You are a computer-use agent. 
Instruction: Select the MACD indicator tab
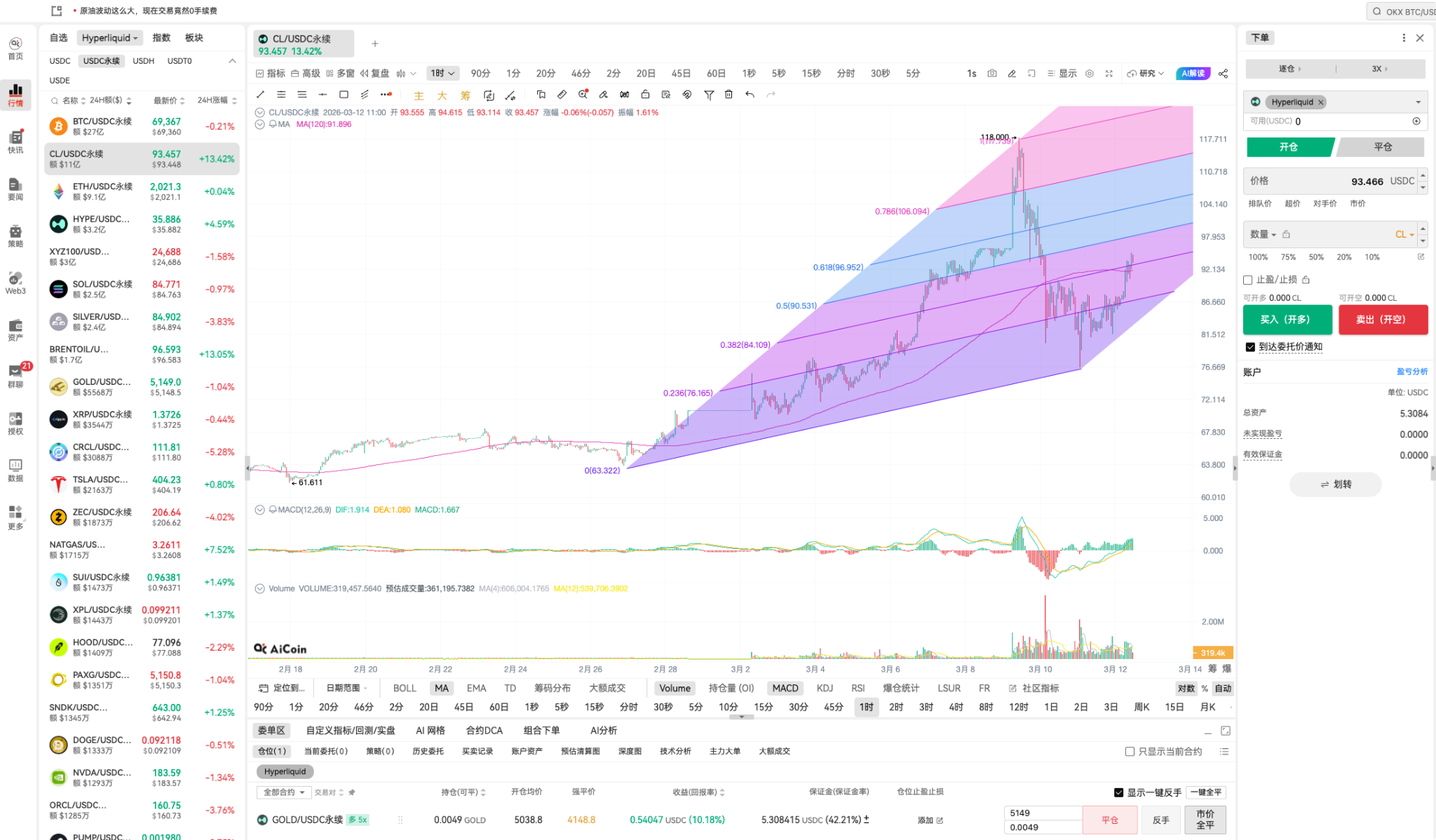[x=785, y=688]
